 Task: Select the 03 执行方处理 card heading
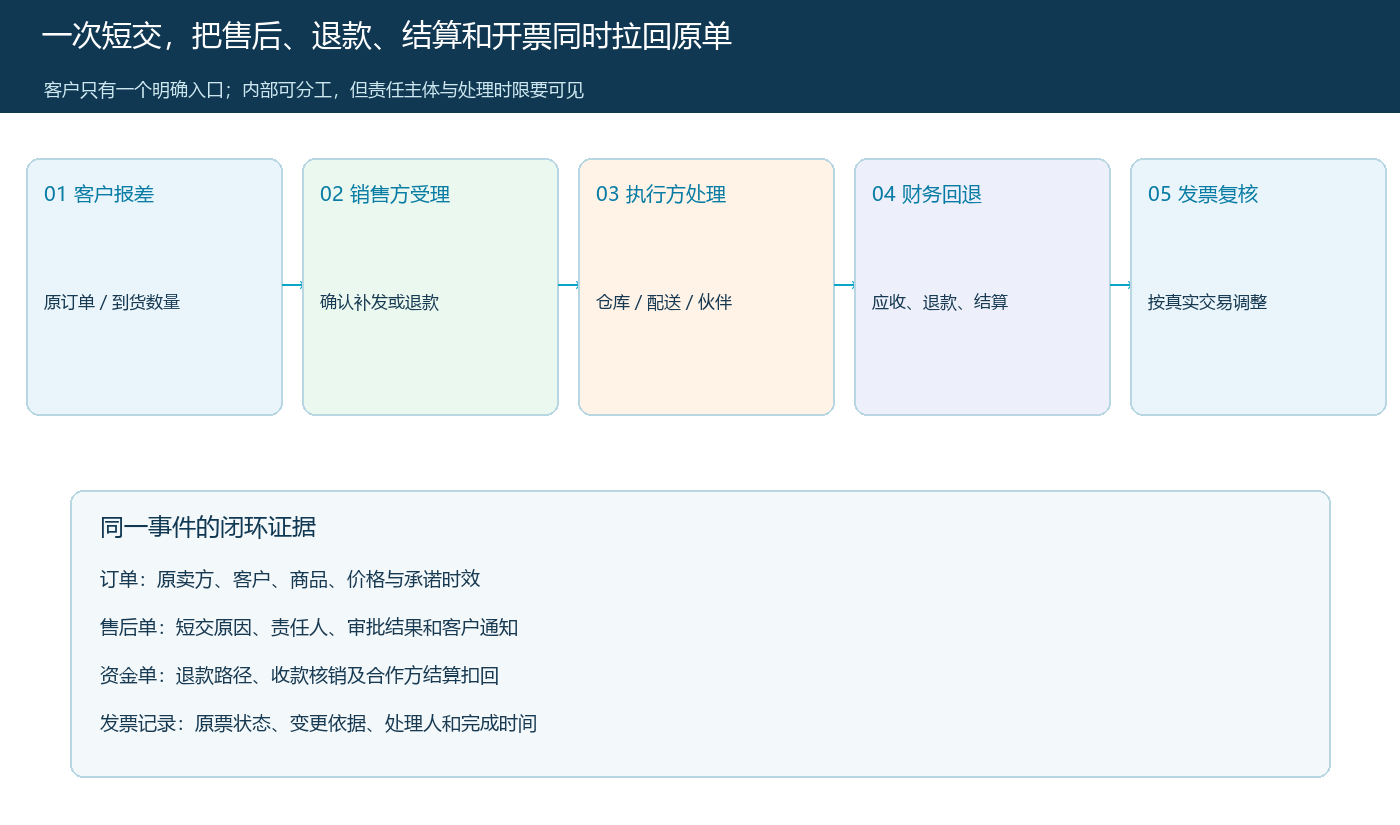pyautogui.click(x=661, y=194)
